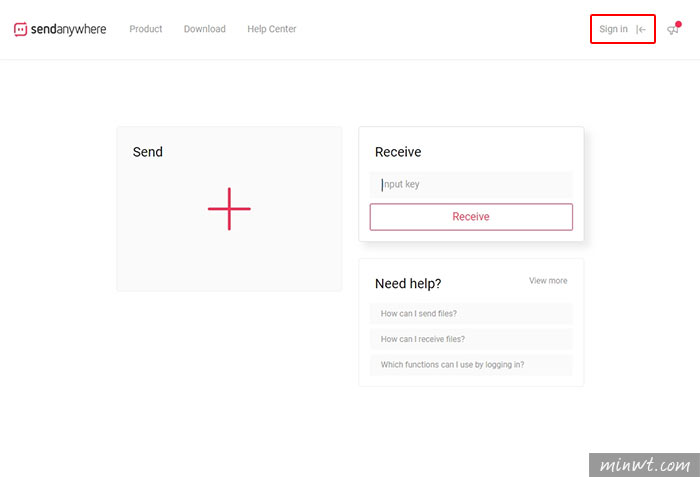
Task: Click the Send panel heading
Action: (148, 152)
